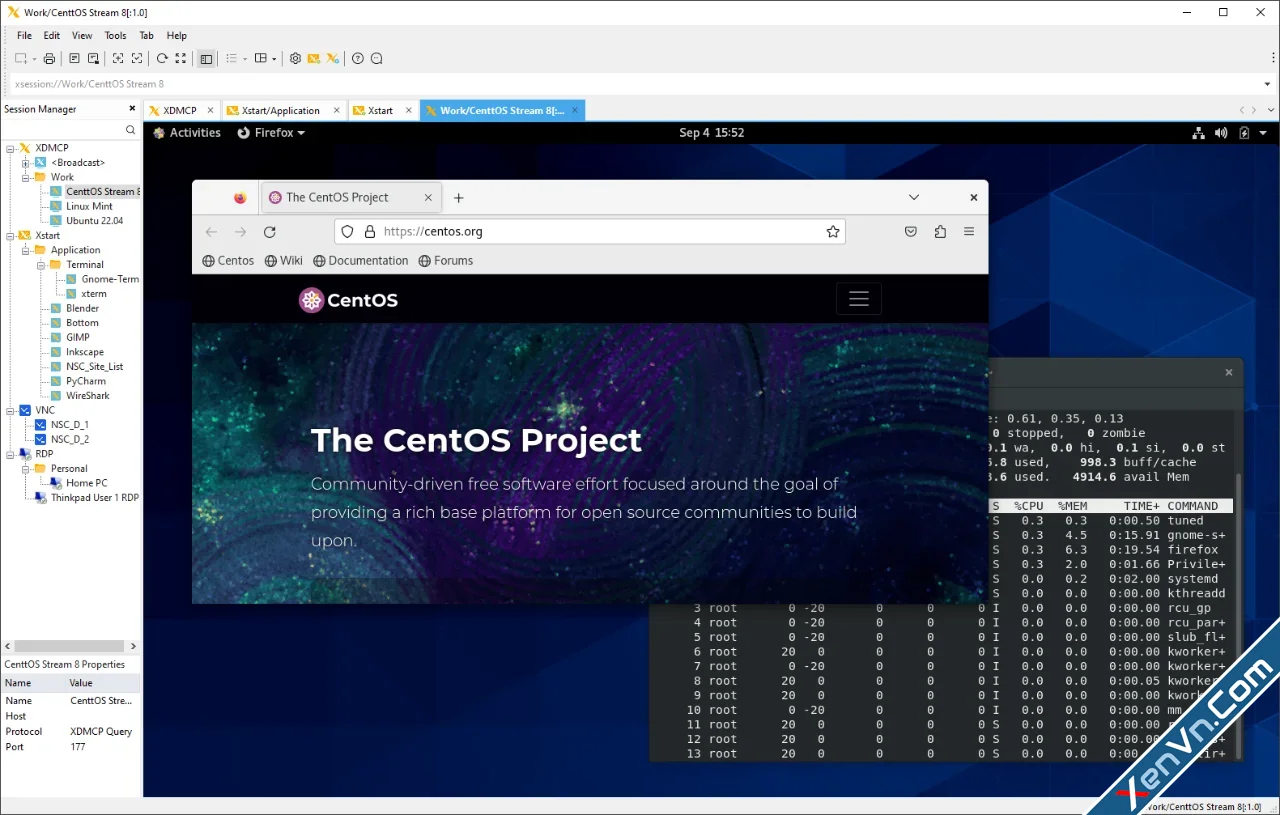Image resolution: width=1280 pixels, height=815 pixels.
Task: Click the Pocket save icon in Firefox
Action: pos(911,231)
